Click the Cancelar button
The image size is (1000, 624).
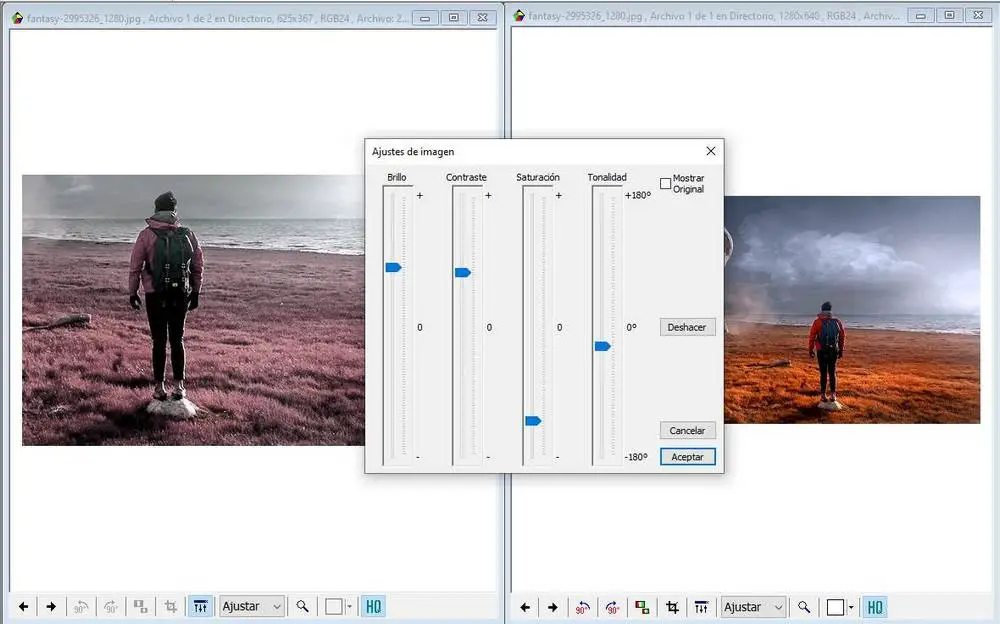(688, 431)
